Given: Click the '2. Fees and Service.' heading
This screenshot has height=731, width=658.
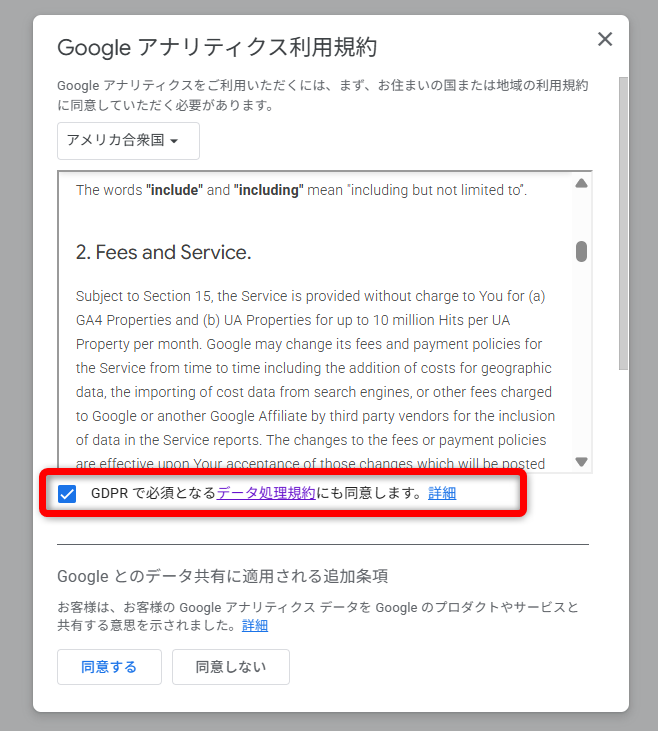Looking at the screenshot, I should 164,252.
